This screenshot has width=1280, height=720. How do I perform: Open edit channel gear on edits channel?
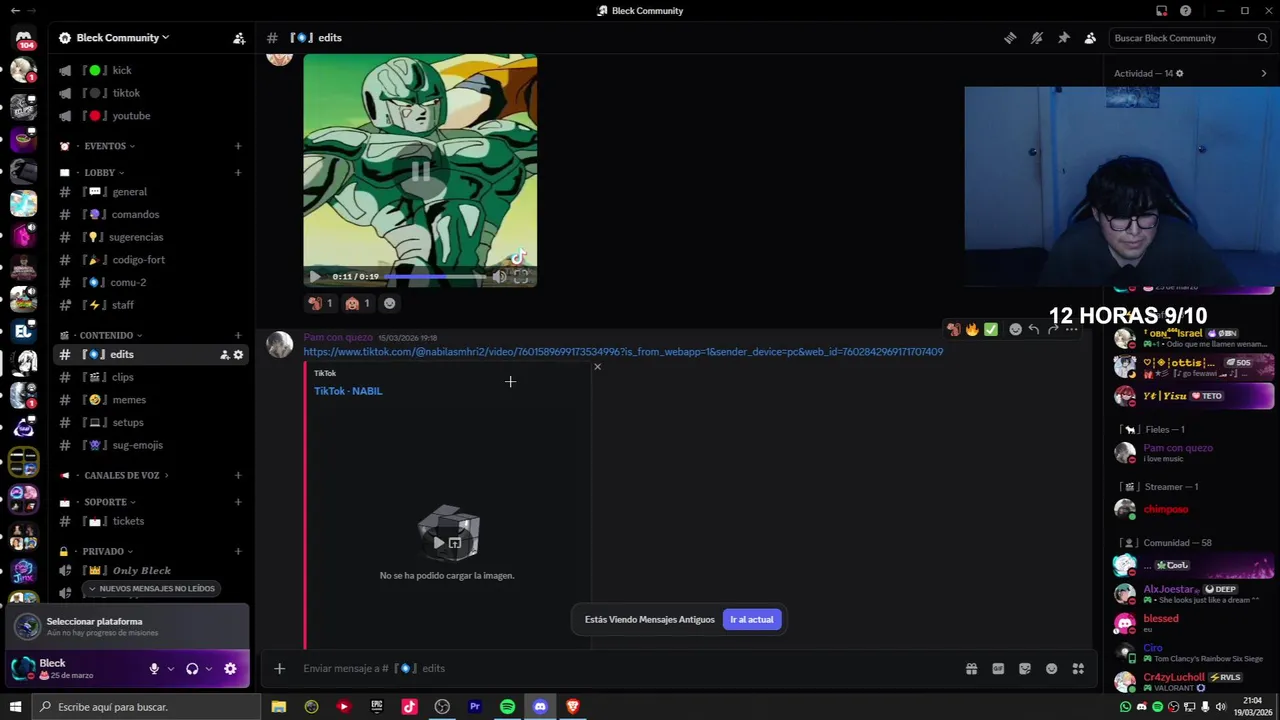point(238,355)
